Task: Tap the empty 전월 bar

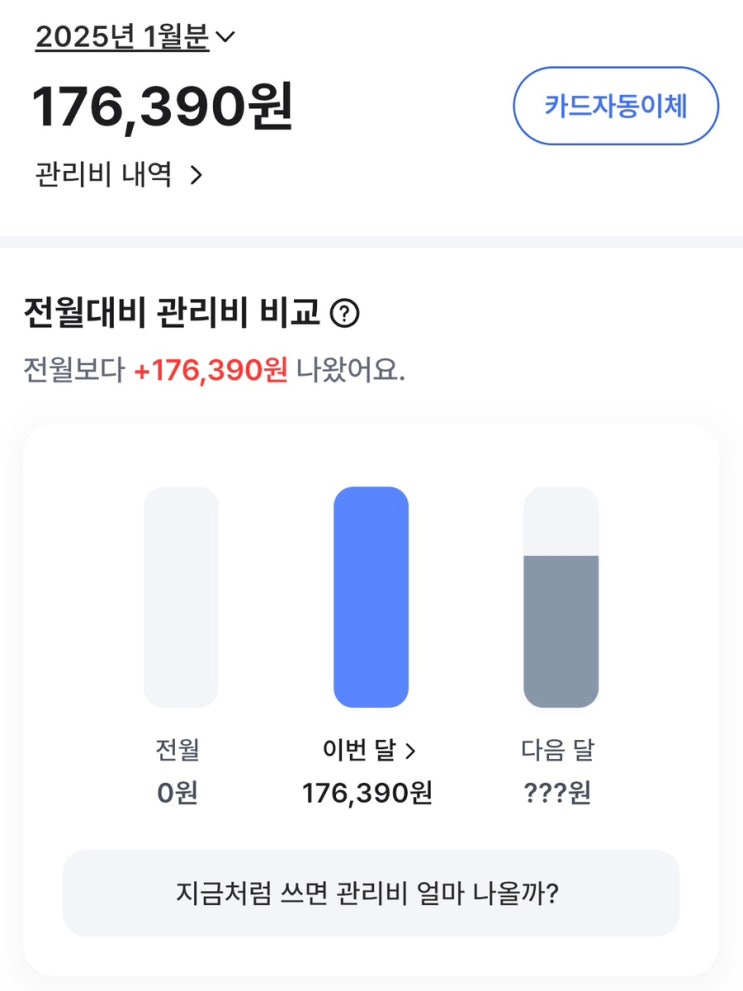Action: 181,597
